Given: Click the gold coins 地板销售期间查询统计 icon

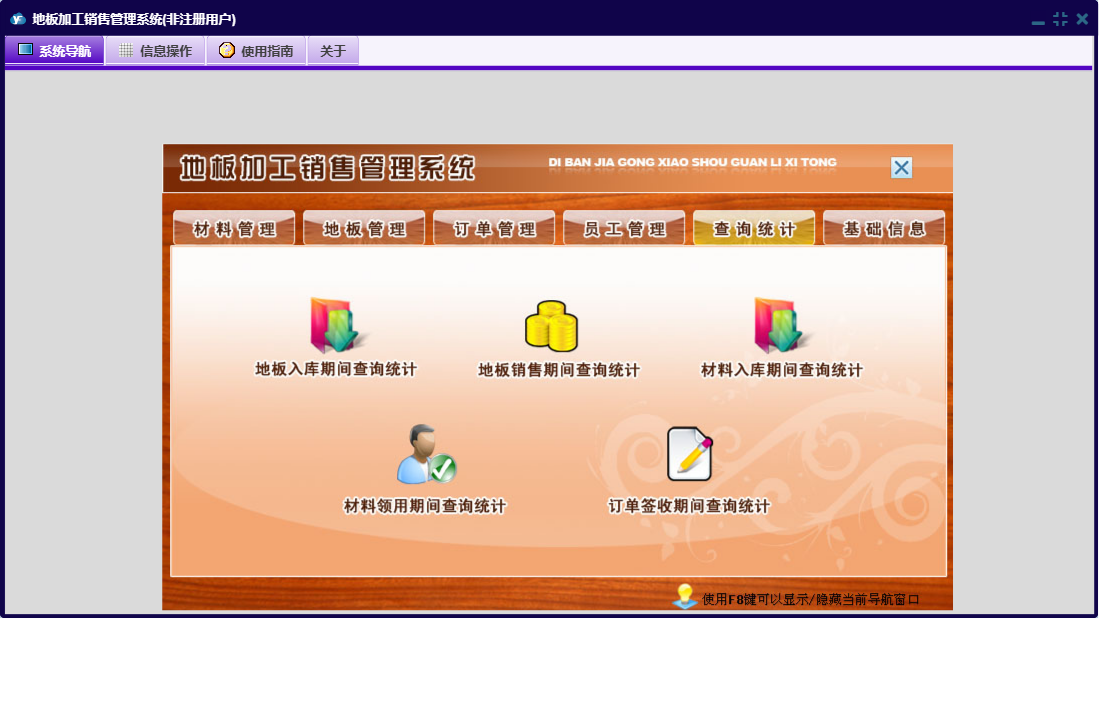Looking at the screenshot, I should 552,326.
